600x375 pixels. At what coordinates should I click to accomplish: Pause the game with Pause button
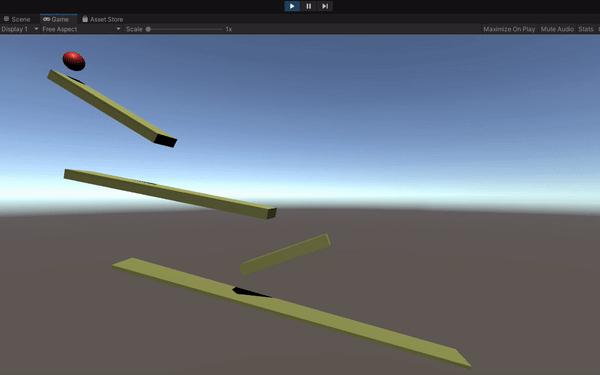tap(308, 6)
